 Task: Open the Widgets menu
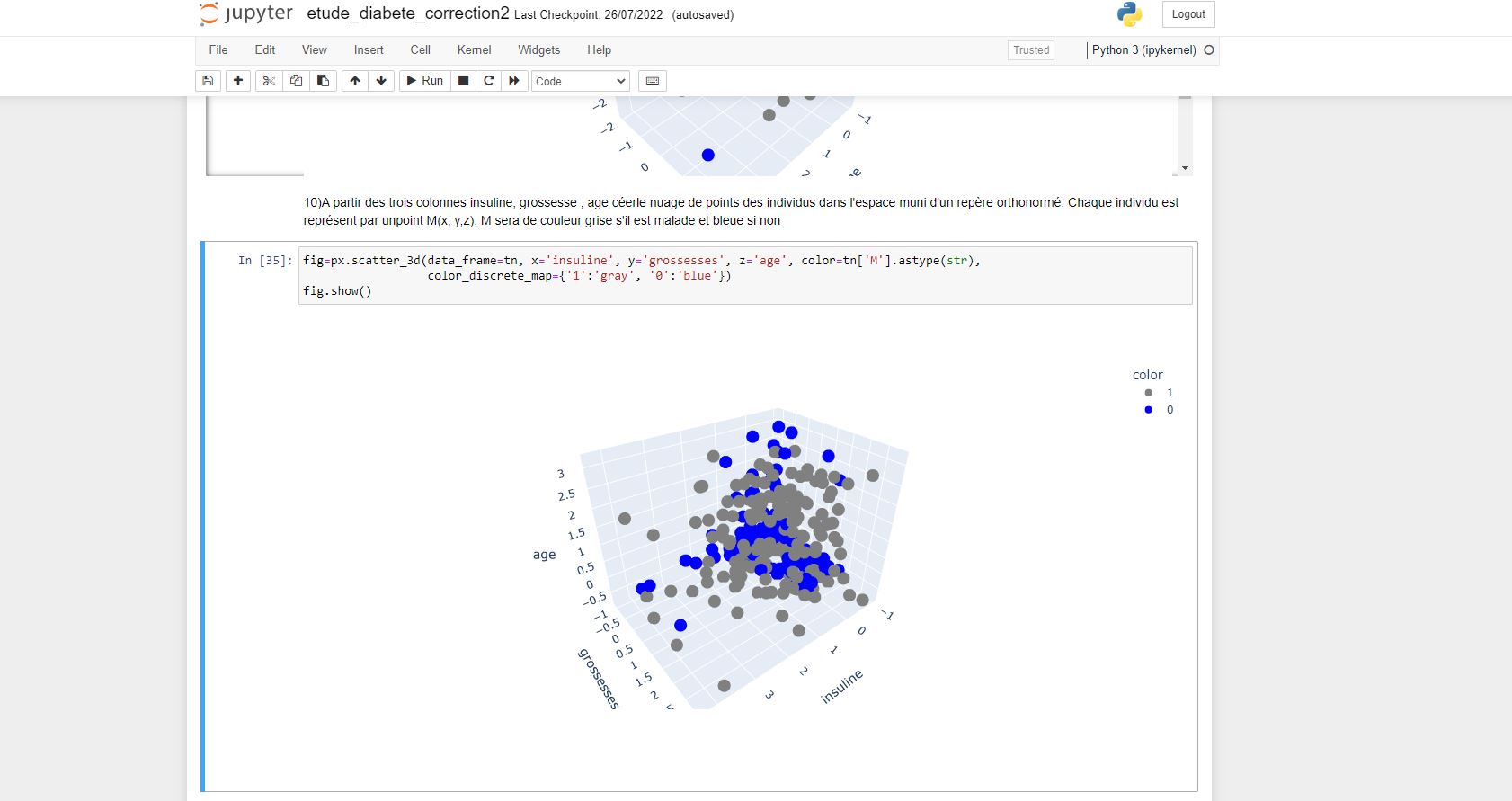539,50
